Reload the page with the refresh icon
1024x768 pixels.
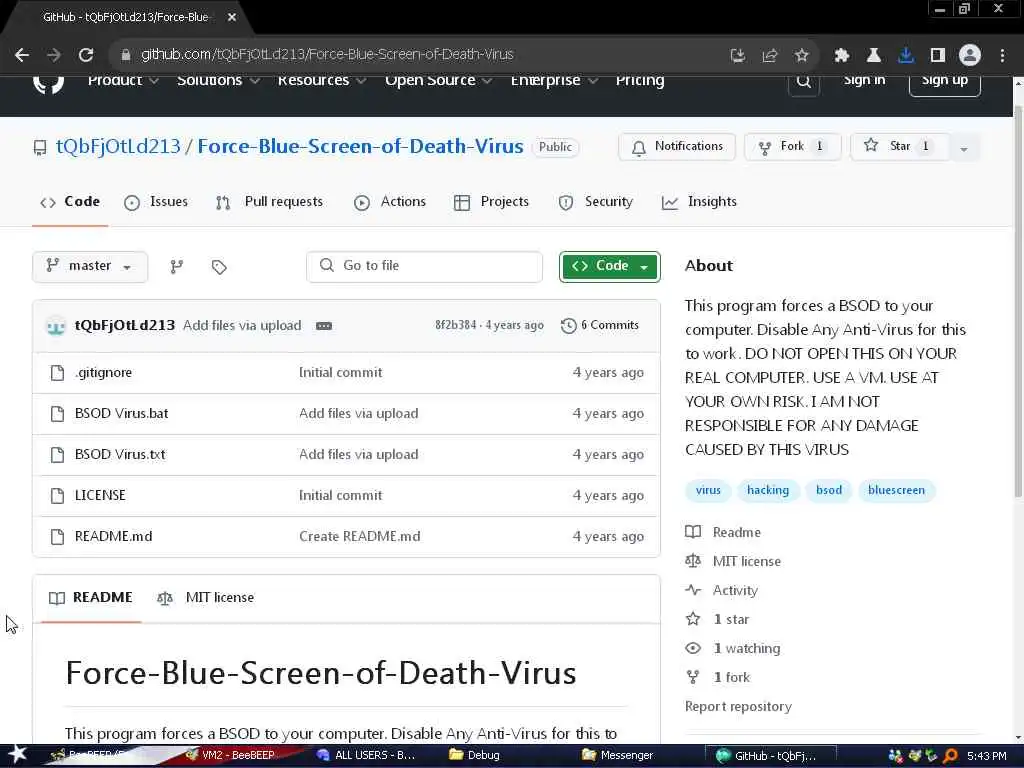(86, 55)
